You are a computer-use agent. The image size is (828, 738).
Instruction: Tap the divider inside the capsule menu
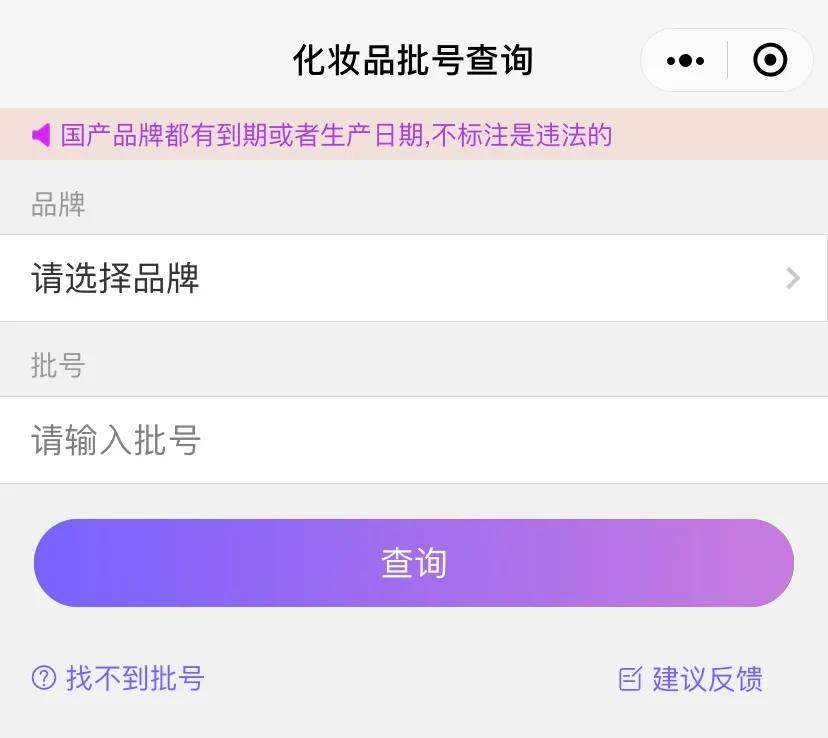click(727, 61)
